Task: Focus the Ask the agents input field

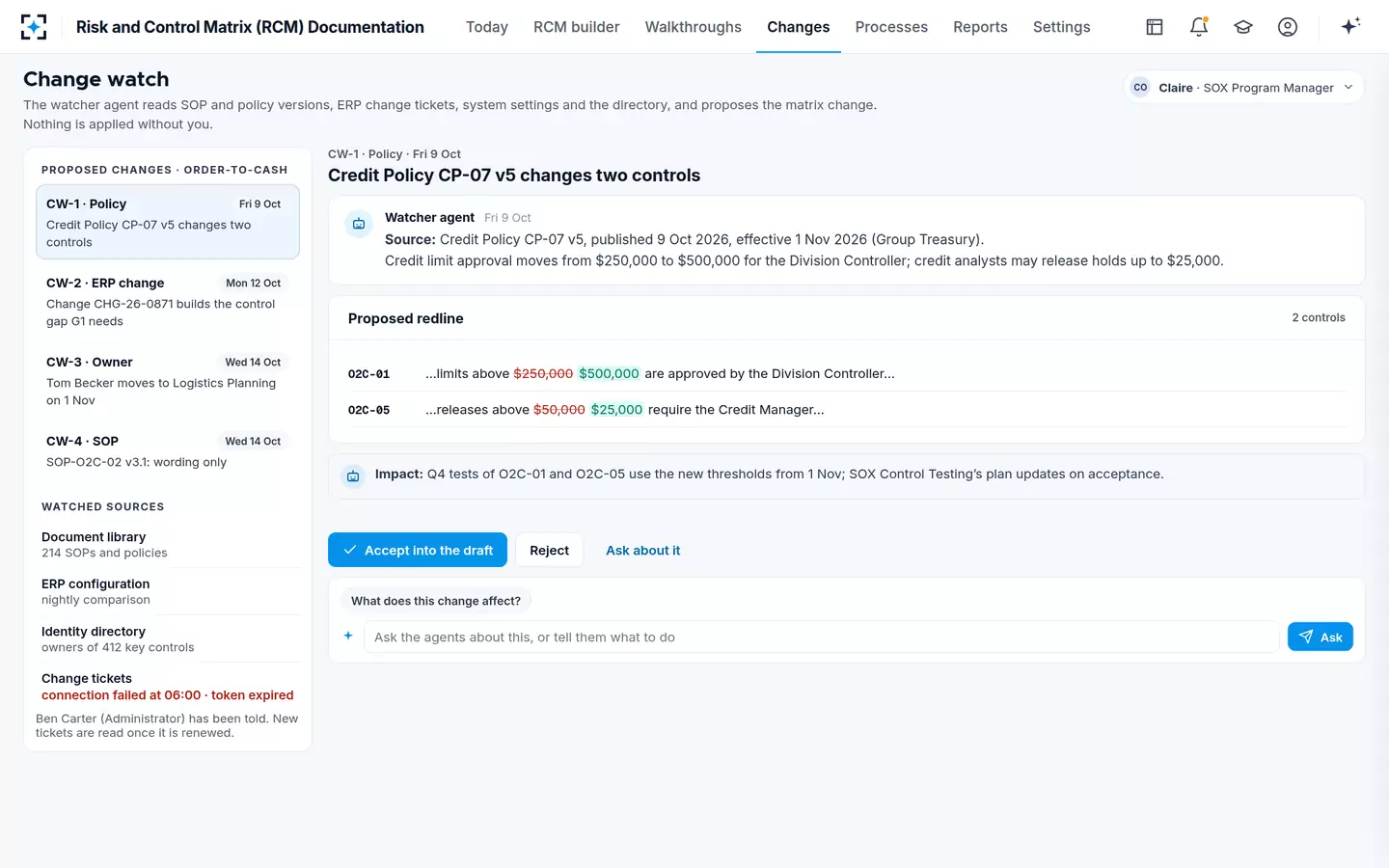Action: point(822,637)
